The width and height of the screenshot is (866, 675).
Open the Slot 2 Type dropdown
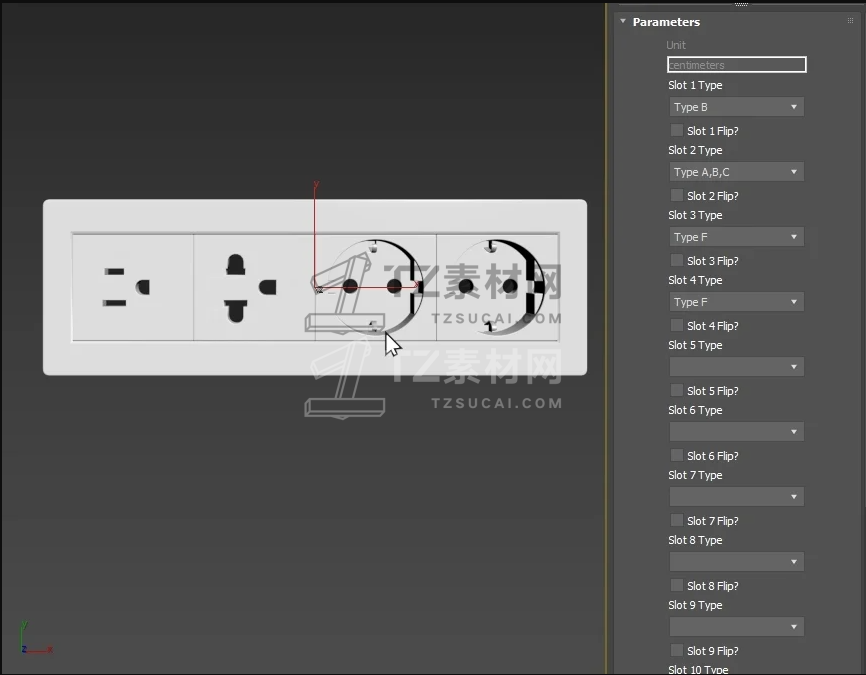click(736, 172)
